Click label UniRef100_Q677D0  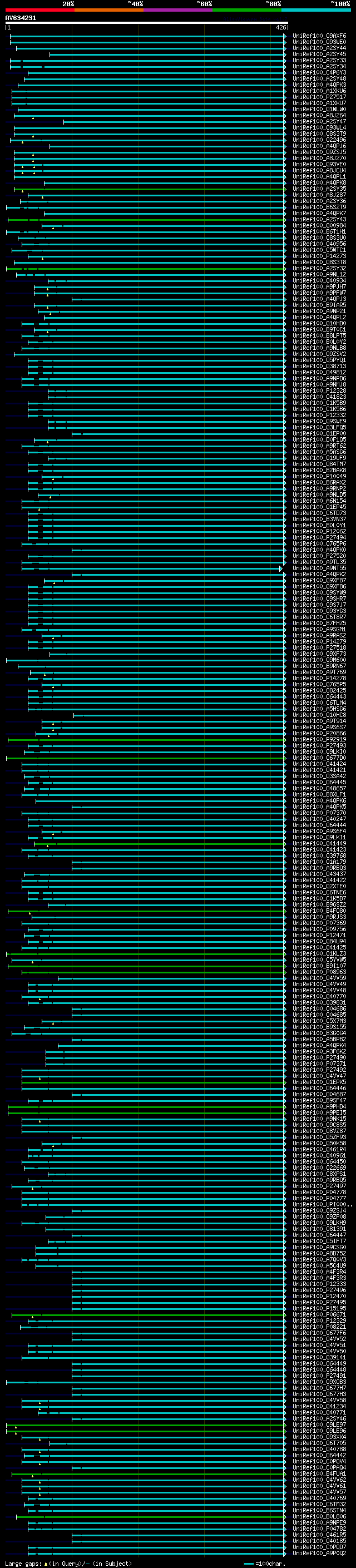(x=319, y=758)
